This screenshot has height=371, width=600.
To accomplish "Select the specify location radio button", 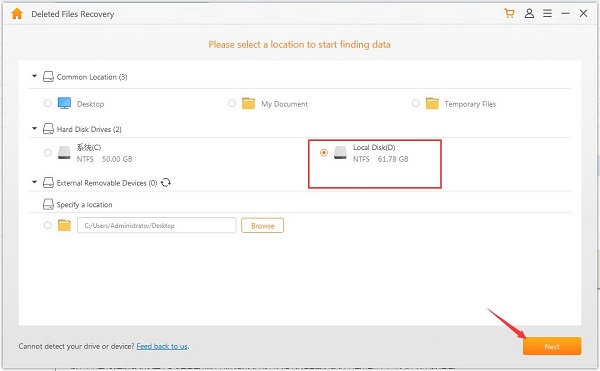I will coord(47,225).
